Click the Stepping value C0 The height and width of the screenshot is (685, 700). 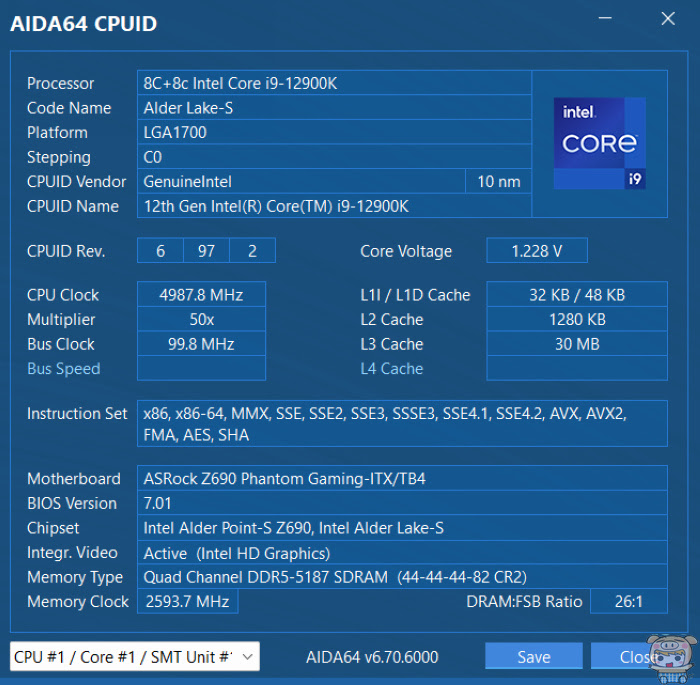[x=334, y=157]
